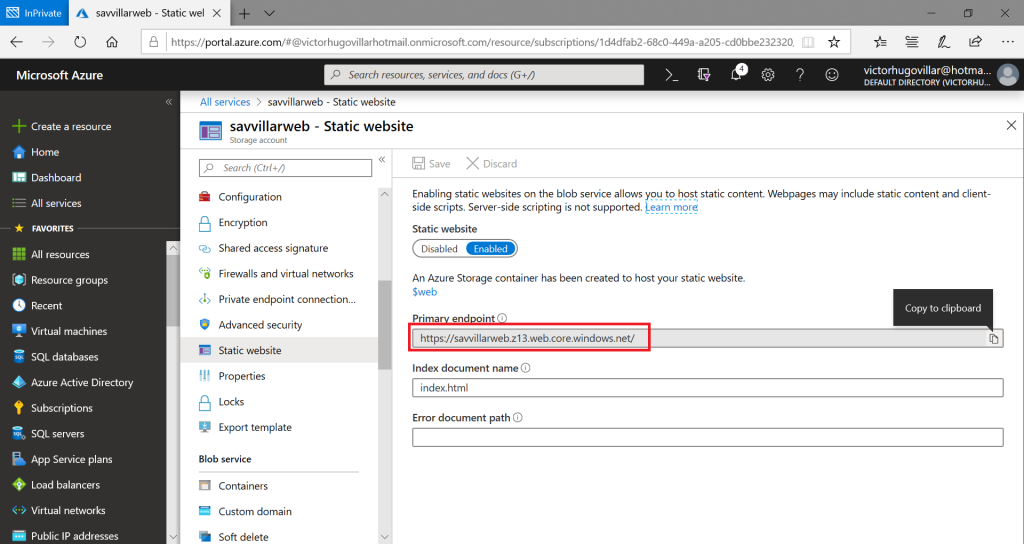Open browser share icon
This screenshot has height=544, width=1024.
pyautogui.click(x=976, y=42)
